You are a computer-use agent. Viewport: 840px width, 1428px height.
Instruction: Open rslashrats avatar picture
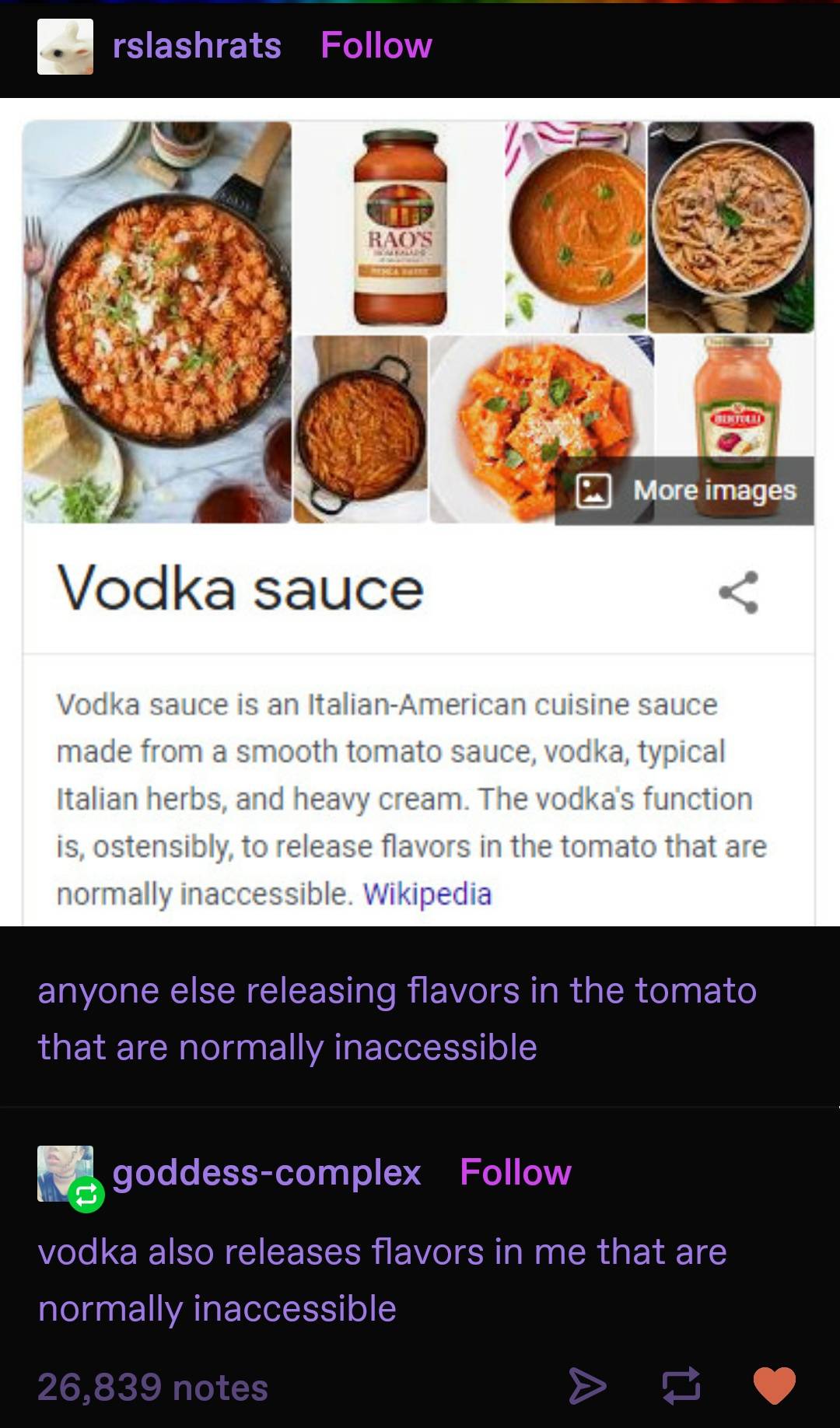(x=65, y=47)
